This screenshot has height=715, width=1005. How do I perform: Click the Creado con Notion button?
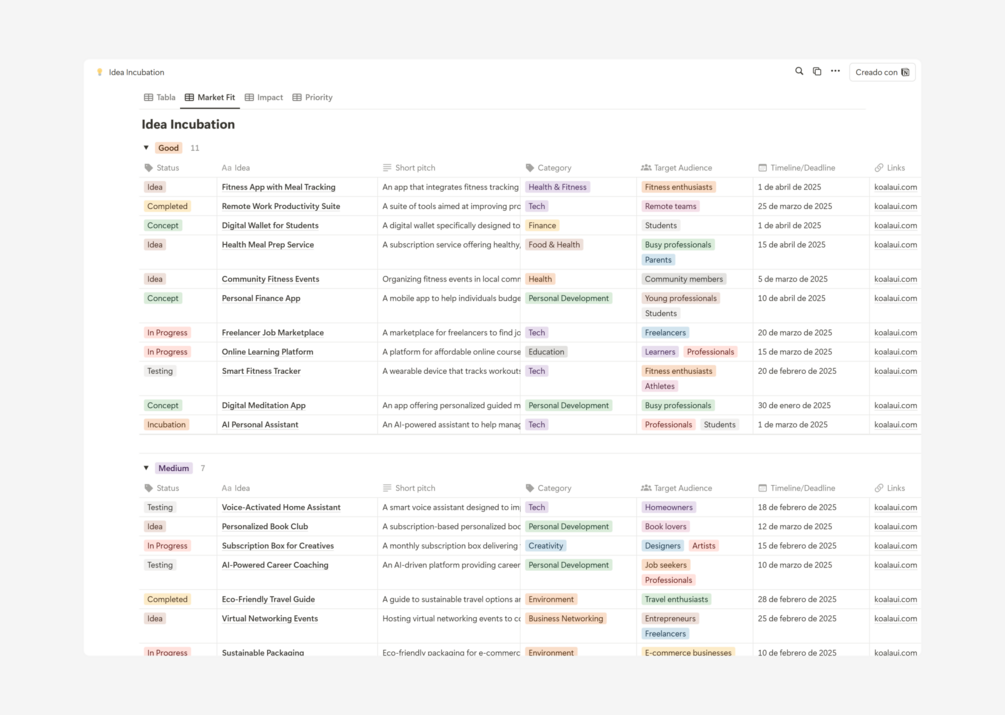click(882, 72)
